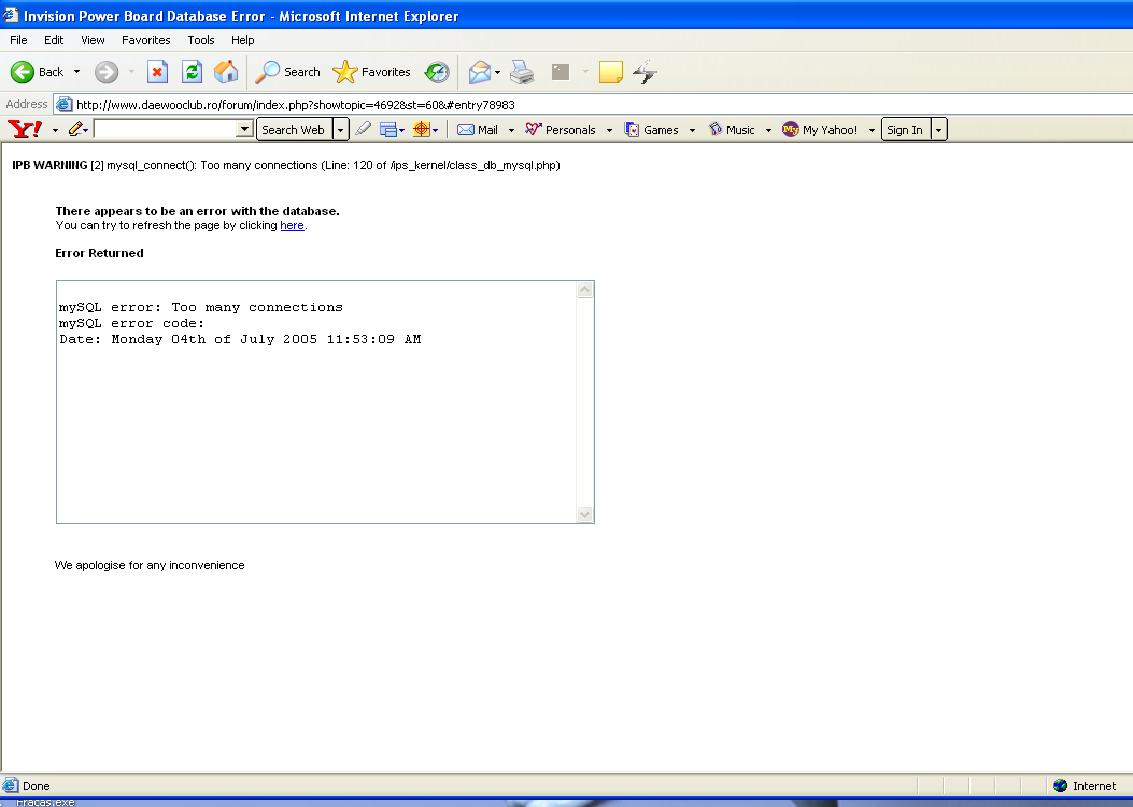The height and width of the screenshot is (807, 1133).
Task: Expand the Yahoo Mail dropdown arrow
Action: pos(511,130)
